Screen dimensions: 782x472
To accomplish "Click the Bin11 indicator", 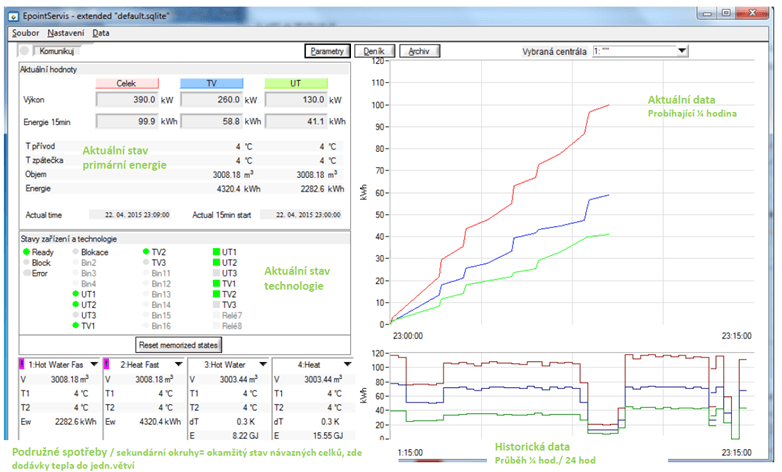I will coord(146,273).
